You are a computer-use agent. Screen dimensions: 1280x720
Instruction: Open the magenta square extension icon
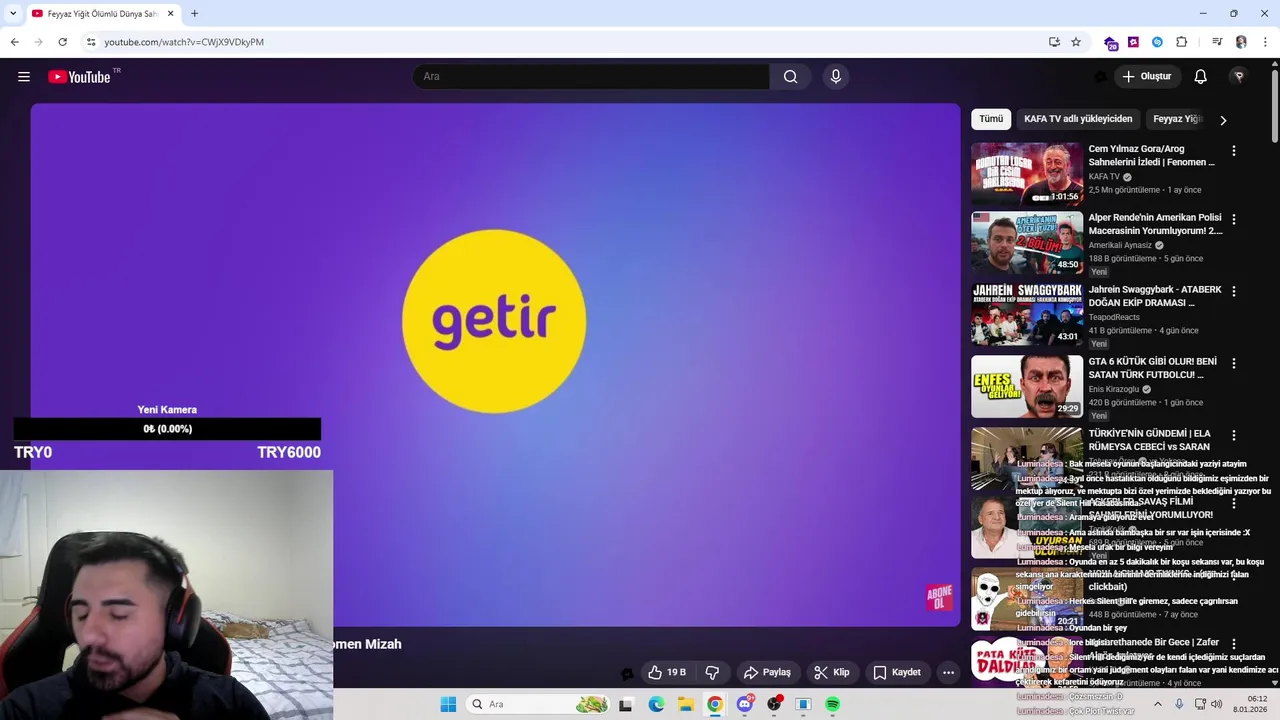click(x=1133, y=42)
